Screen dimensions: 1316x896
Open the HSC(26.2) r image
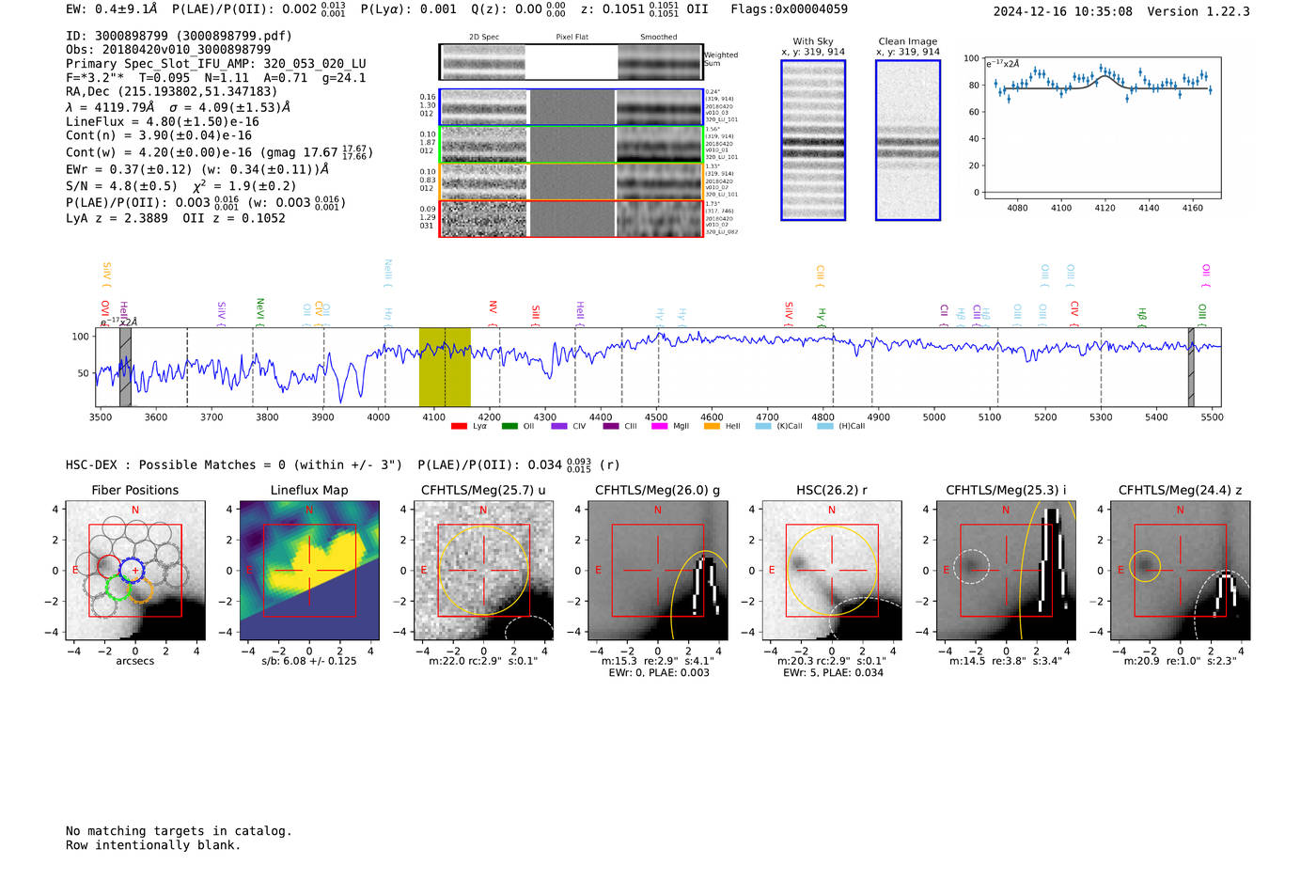[x=832, y=571]
